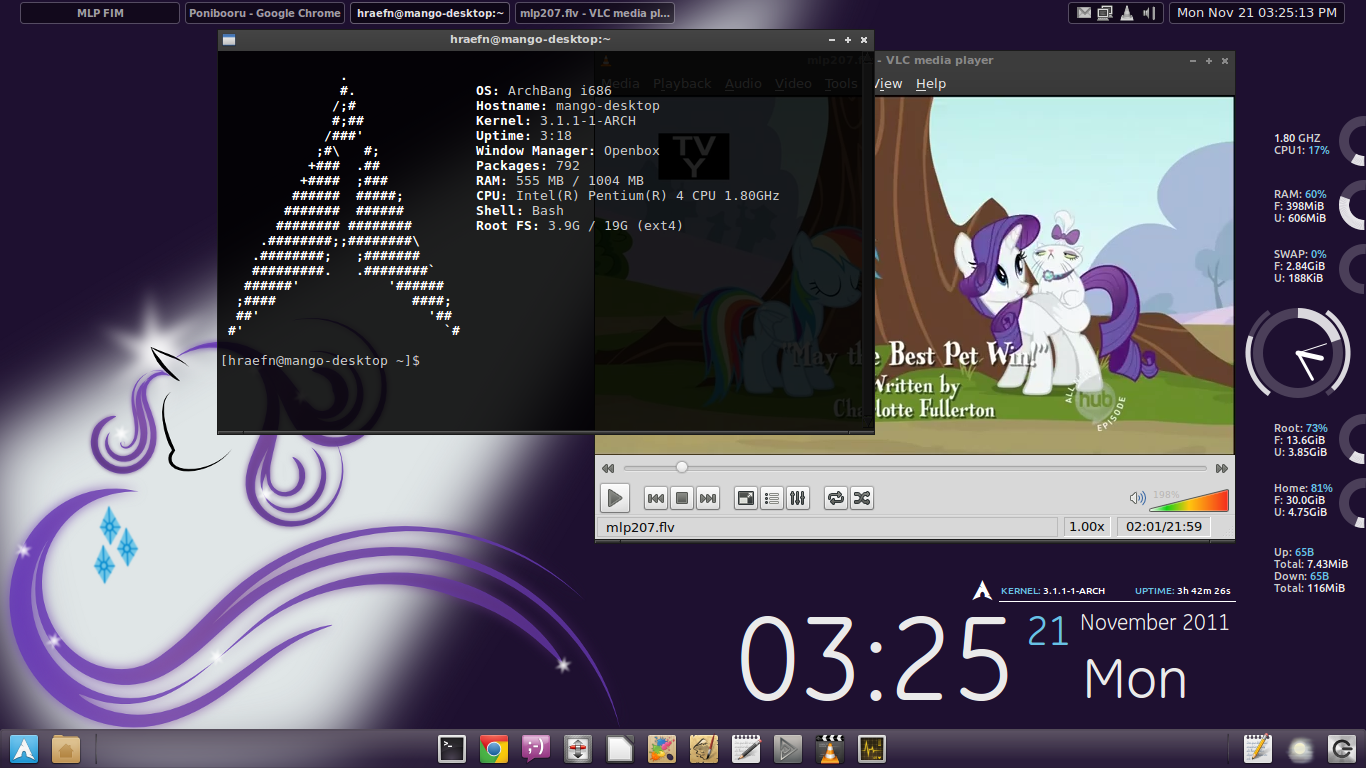Launch the paint palette app in dock

click(662, 748)
